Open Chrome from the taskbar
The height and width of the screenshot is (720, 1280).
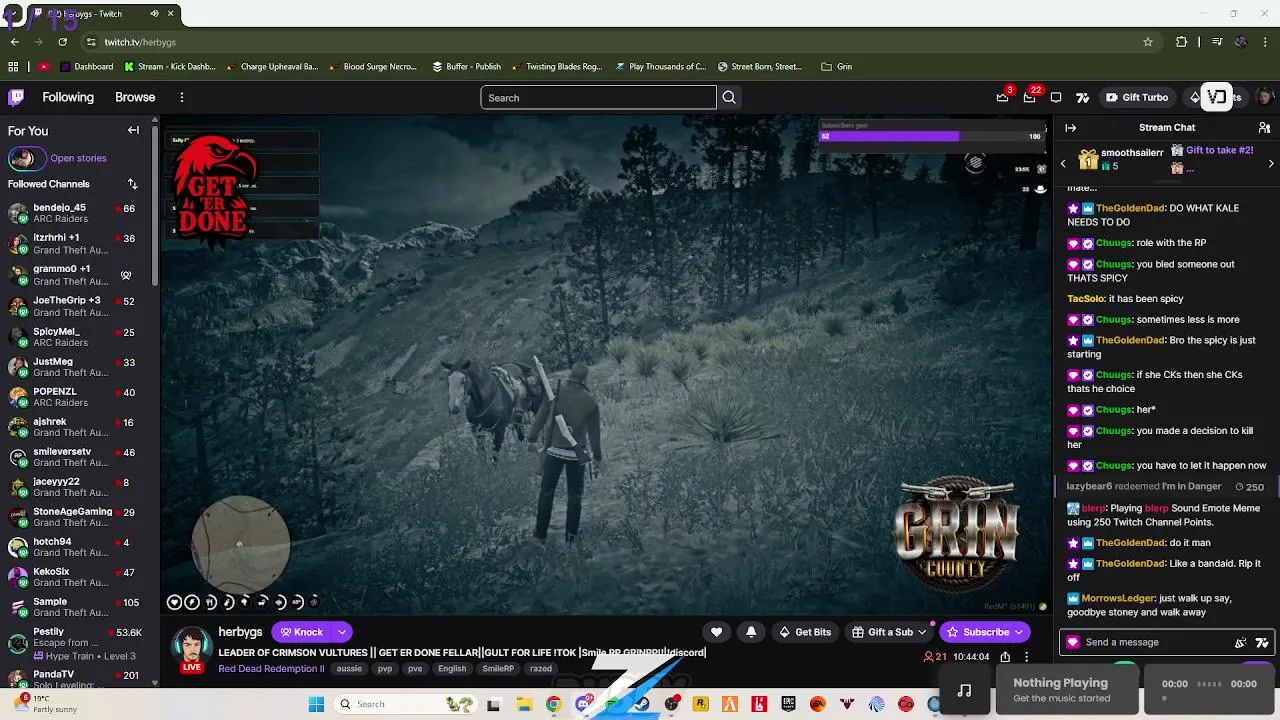tap(553, 704)
